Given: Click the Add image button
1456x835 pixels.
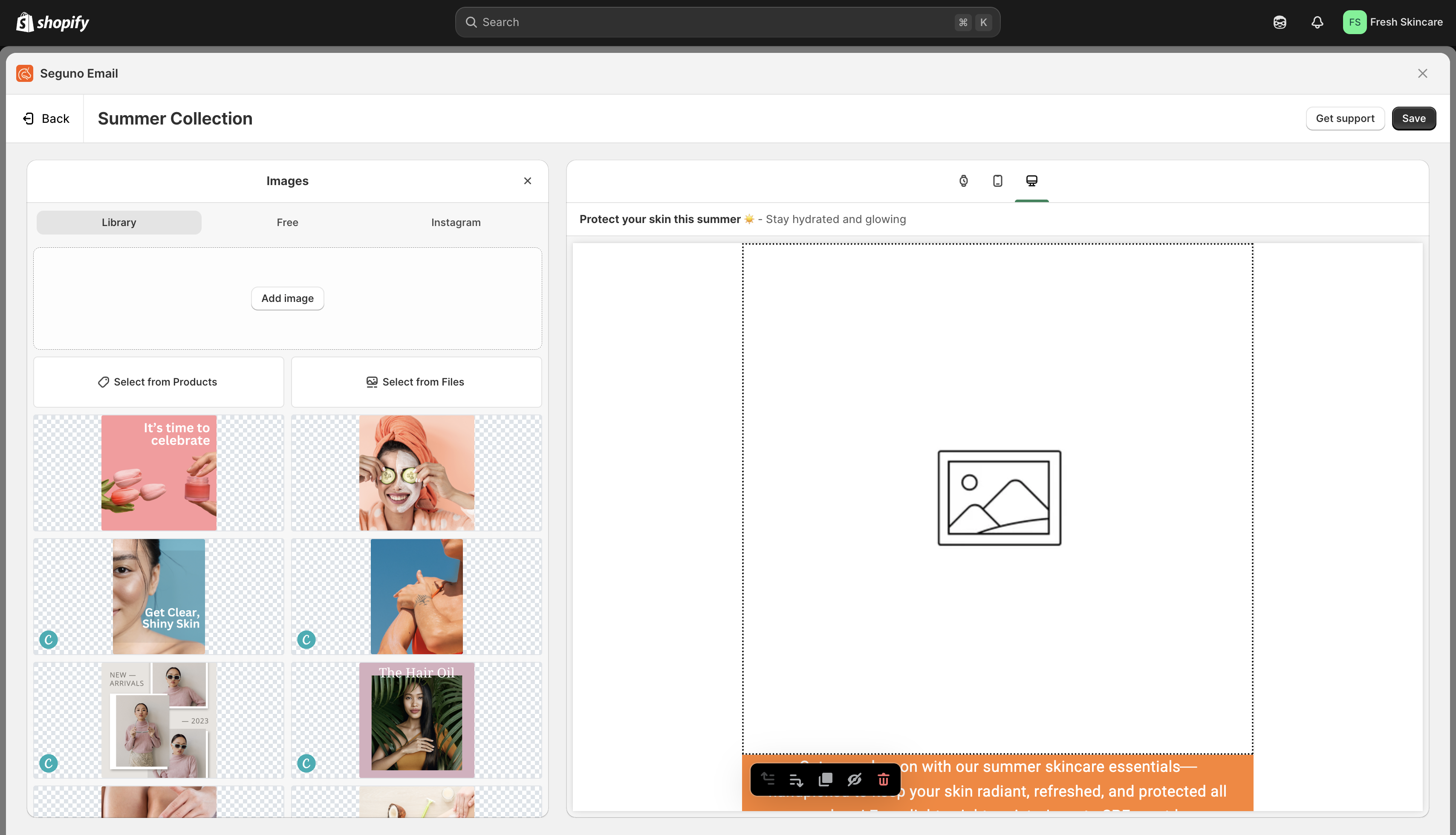Looking at the screenshot, I should coord(287,298).
